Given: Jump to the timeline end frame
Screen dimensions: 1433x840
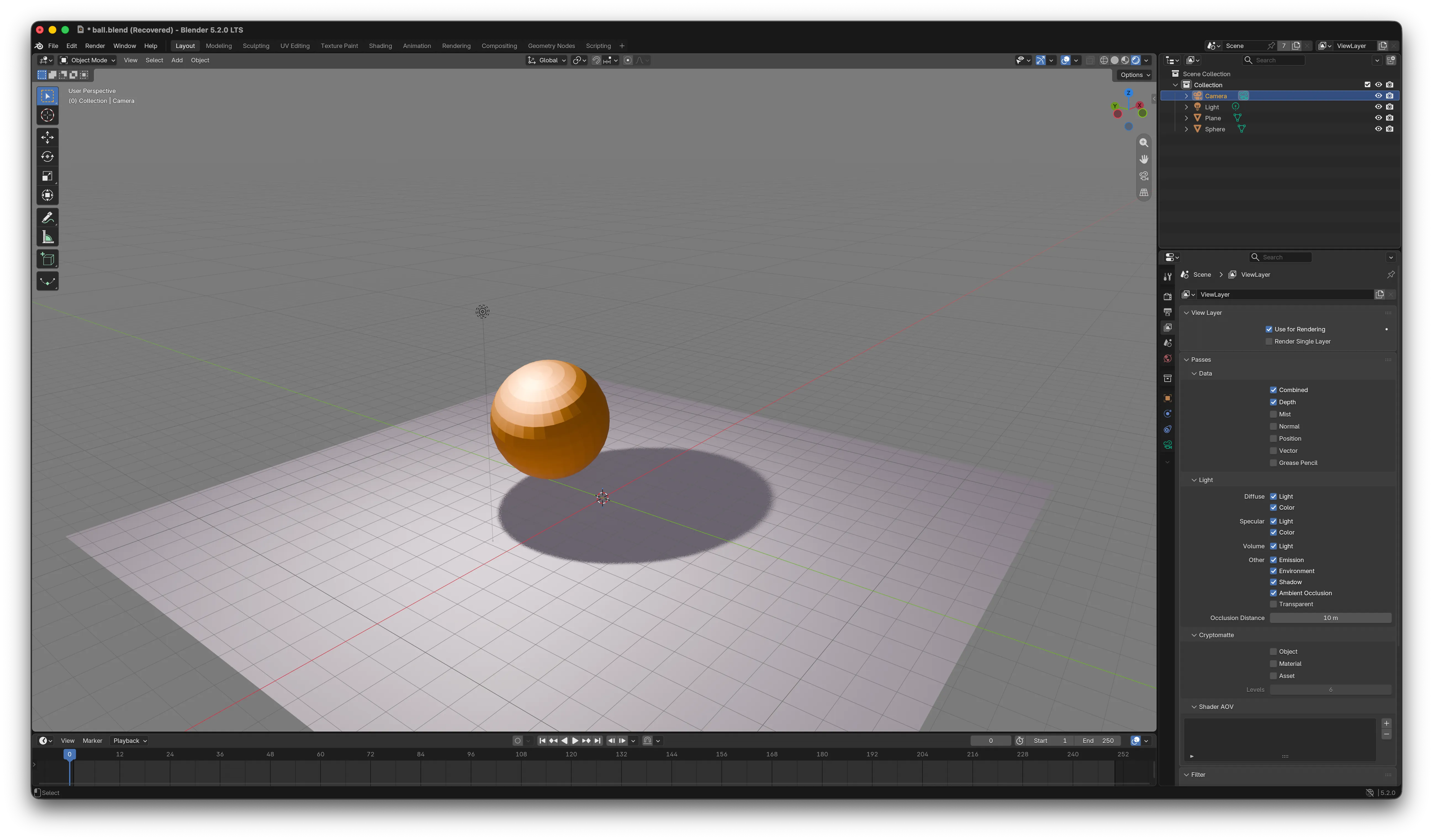Looking at the screenshot, I should 597,741.
